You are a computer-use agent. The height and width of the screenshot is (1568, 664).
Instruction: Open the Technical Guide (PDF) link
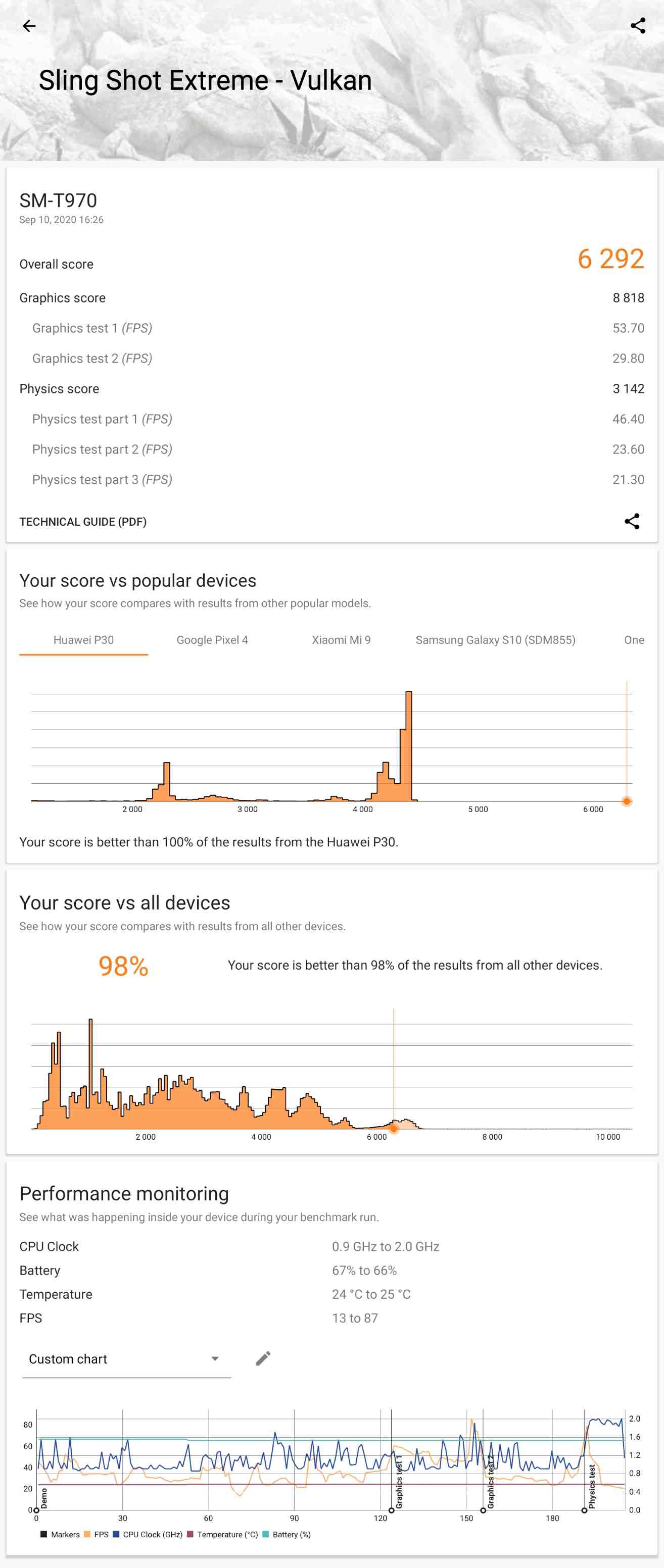pyautogui.click(x=83, y=522)
